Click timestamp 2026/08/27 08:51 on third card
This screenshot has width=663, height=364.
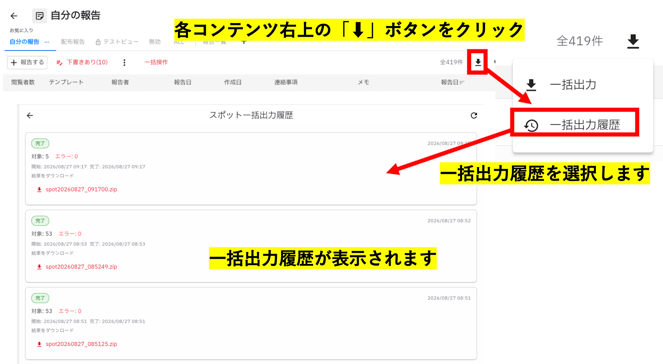[x=449, y=298]
